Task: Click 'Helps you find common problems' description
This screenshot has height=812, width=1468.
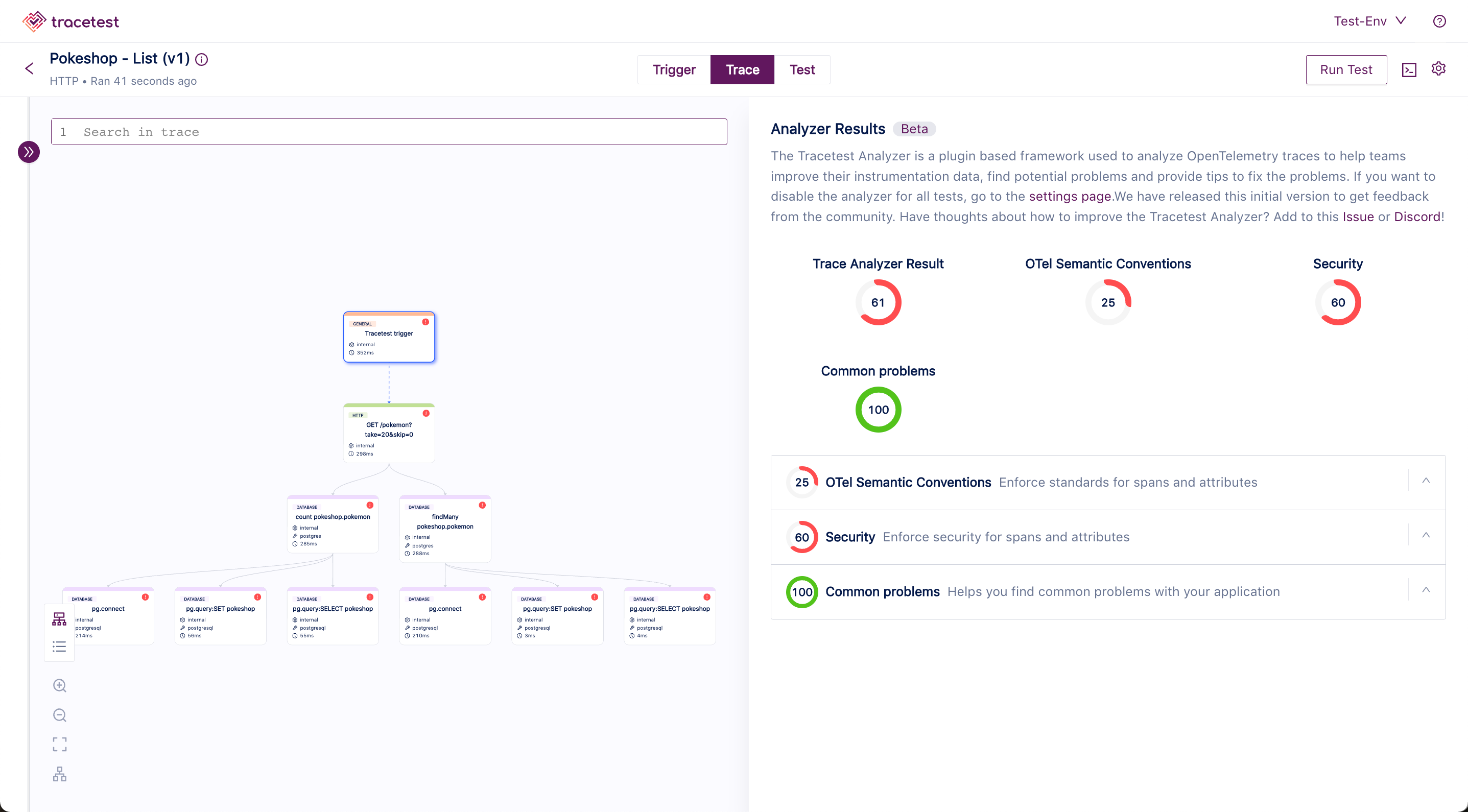Action: tap(1114, 592)
